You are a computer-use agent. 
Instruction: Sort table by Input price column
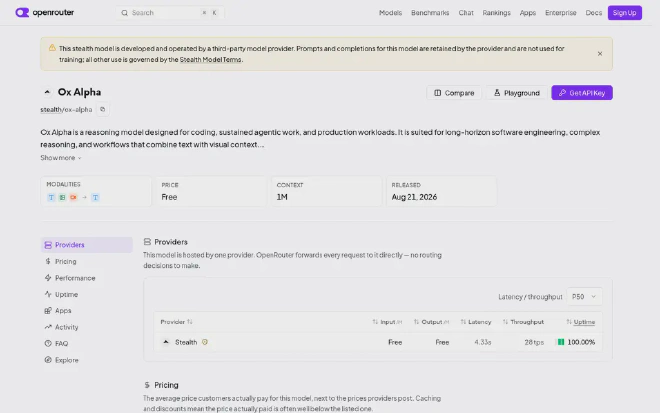coord(387,322)
